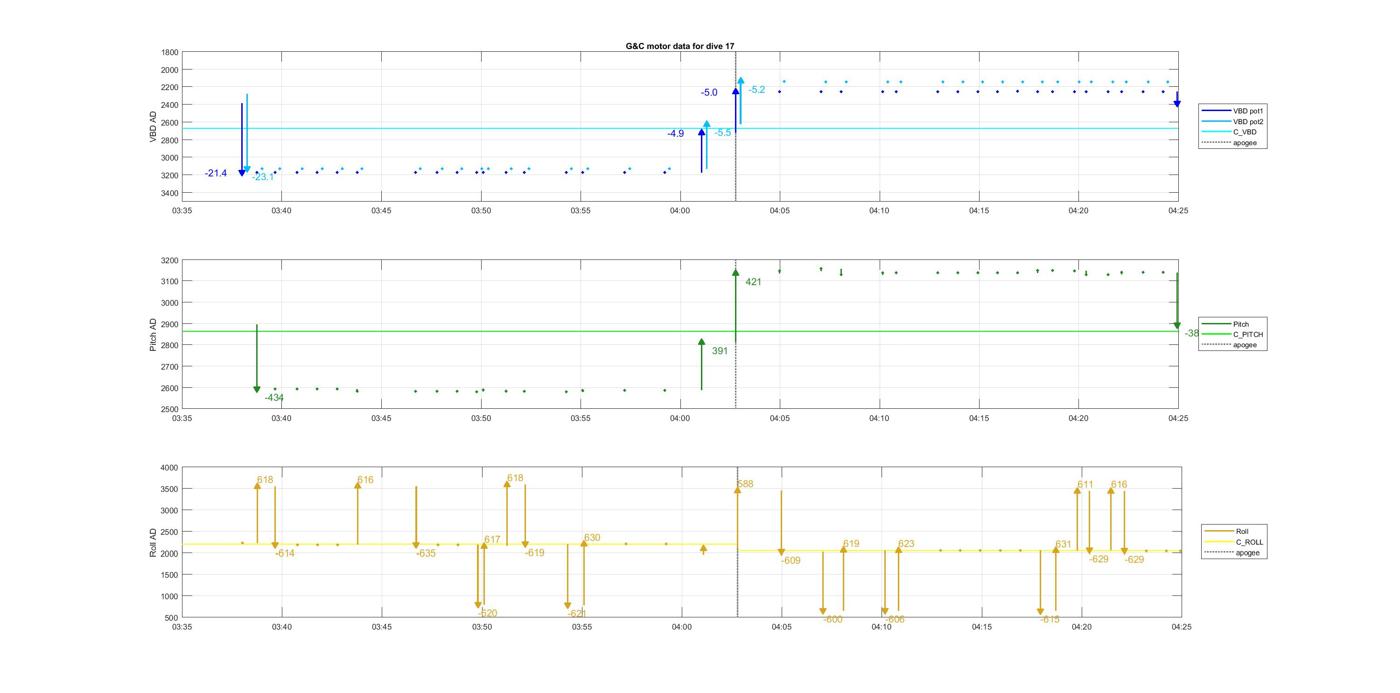Click 'apogee' in the Pitch plot legend
The image size is (1400, 693).
point(1245,345)
